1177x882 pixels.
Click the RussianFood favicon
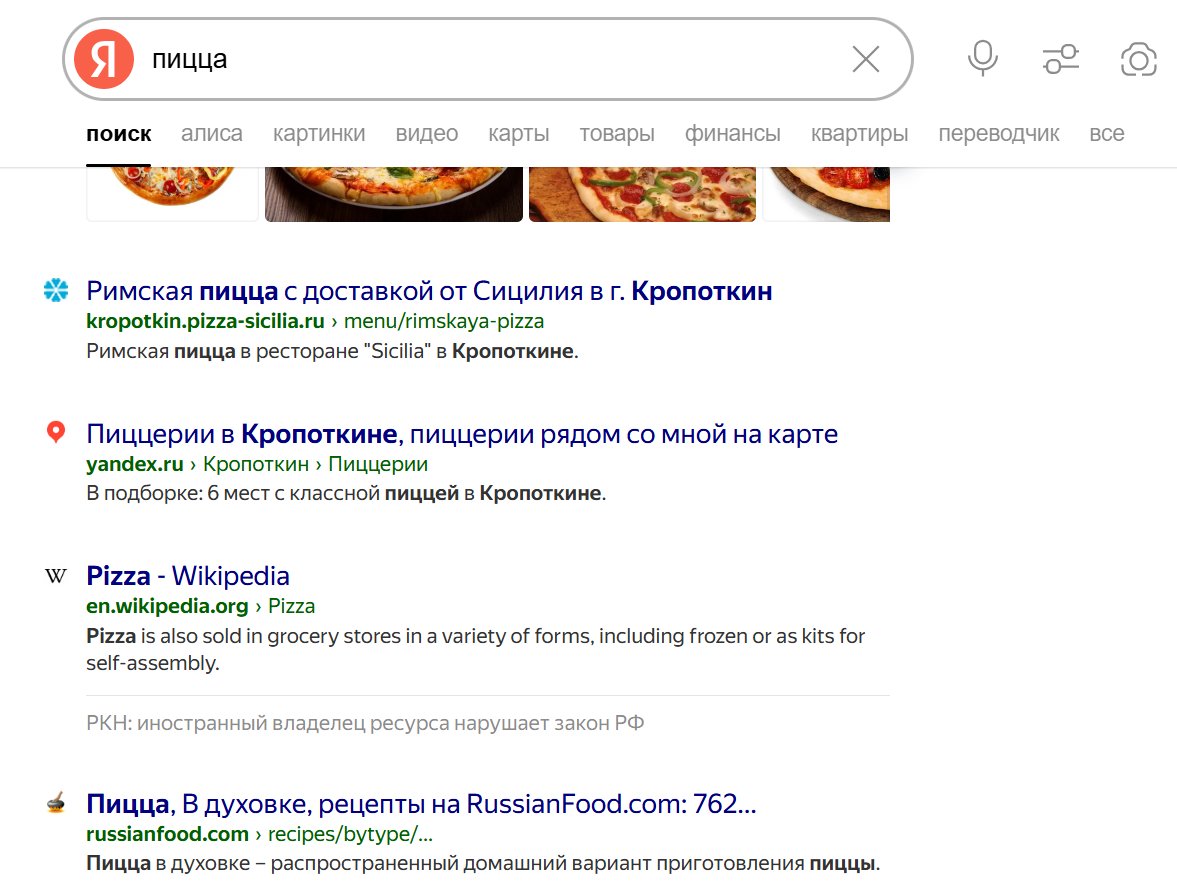click(x=56, y=803)
